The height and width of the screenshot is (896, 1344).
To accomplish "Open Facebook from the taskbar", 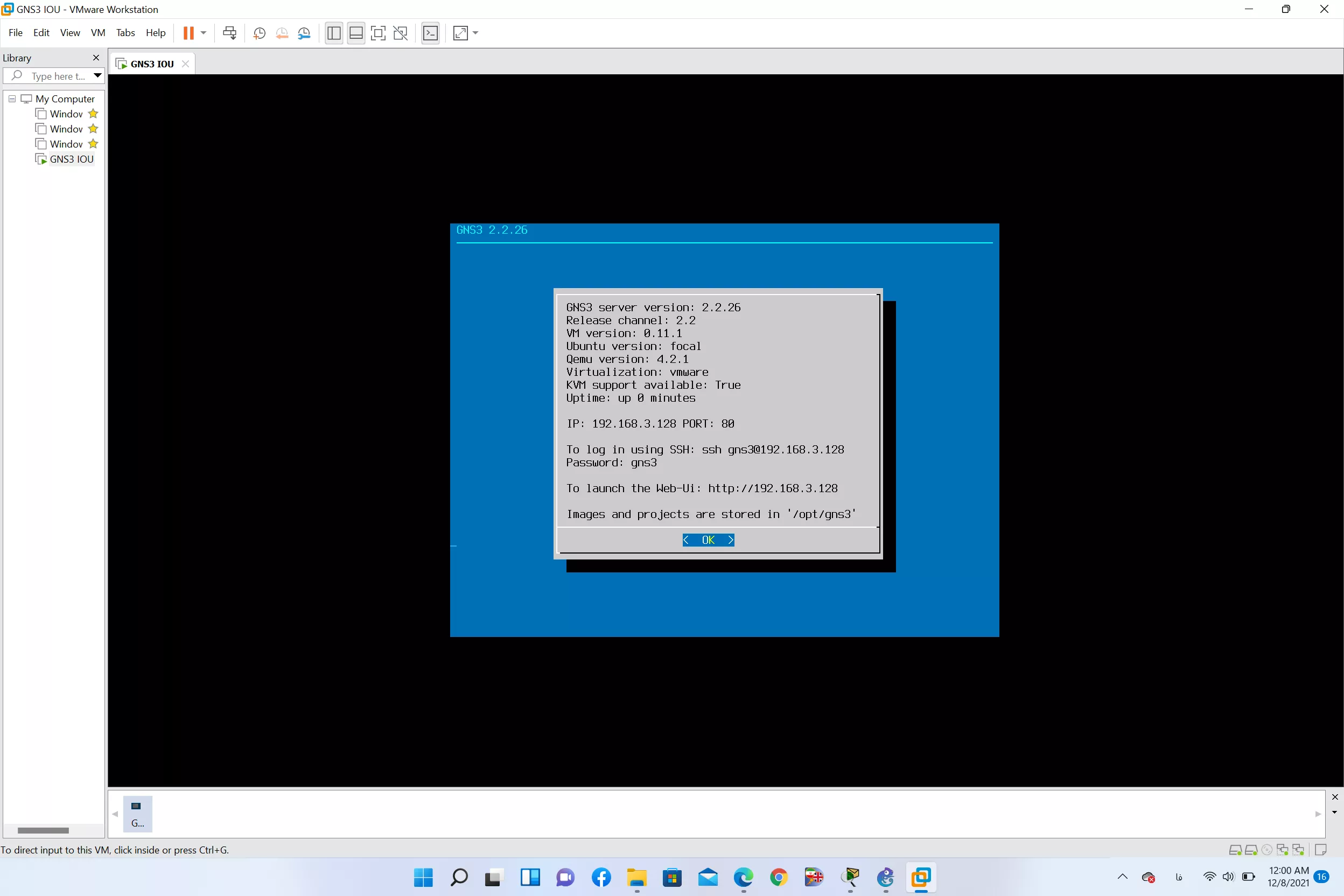I will pyautogui.click(x=601, y=877).
